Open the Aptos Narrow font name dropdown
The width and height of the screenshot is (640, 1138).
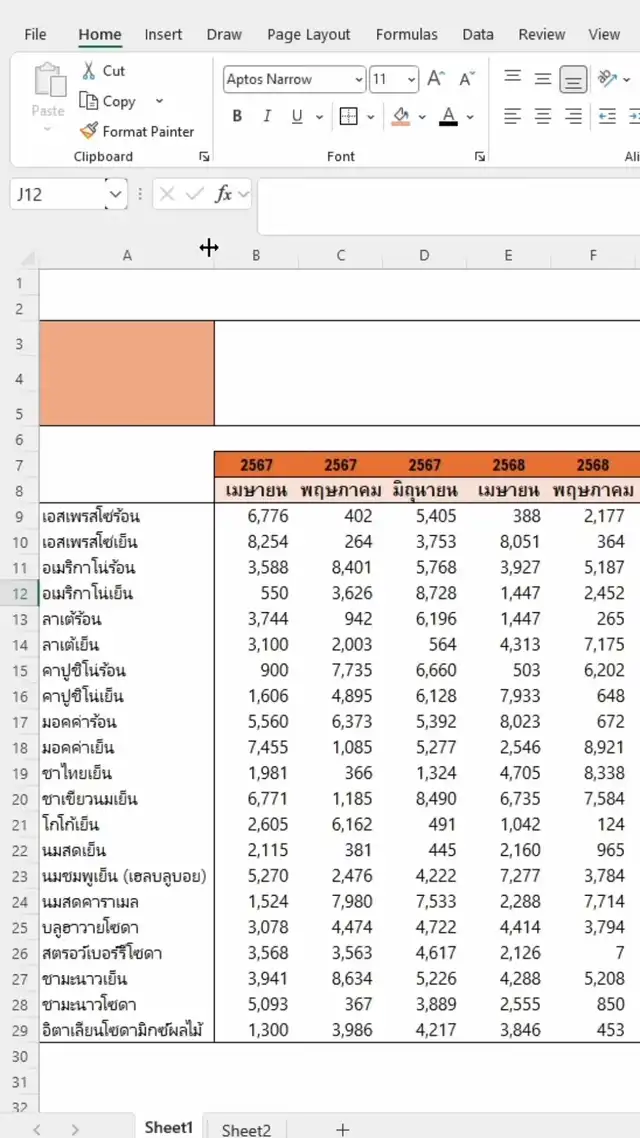(x=359, y=79)
